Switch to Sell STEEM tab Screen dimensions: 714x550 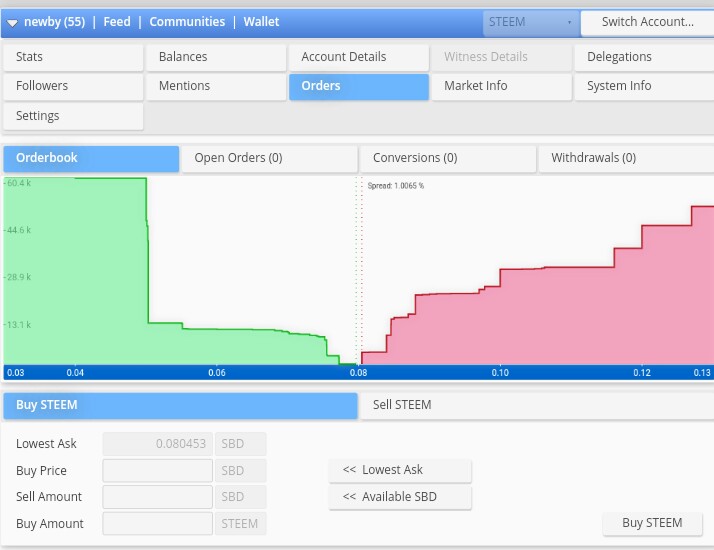537,405
